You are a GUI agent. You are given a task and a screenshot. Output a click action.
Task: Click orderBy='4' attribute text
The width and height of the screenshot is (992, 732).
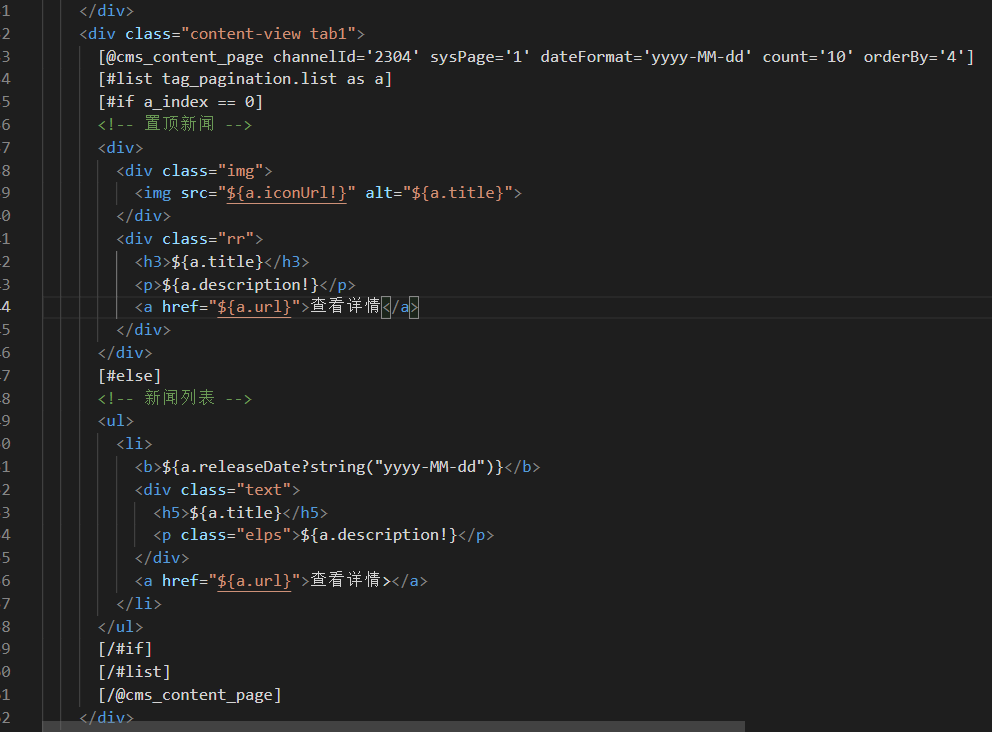point(914,57)
